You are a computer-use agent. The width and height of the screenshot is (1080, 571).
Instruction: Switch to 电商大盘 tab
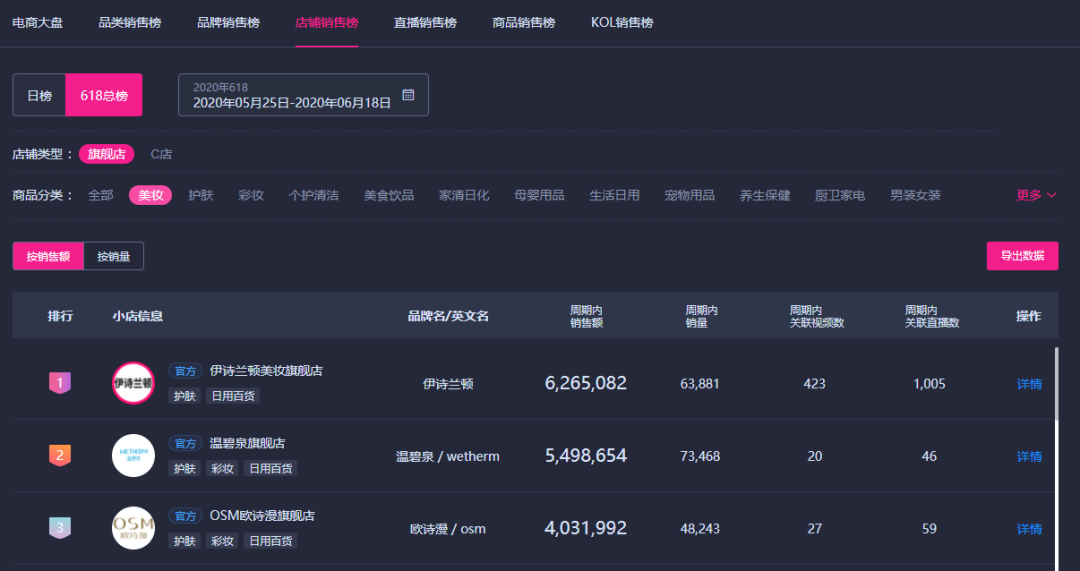[38, 23]
